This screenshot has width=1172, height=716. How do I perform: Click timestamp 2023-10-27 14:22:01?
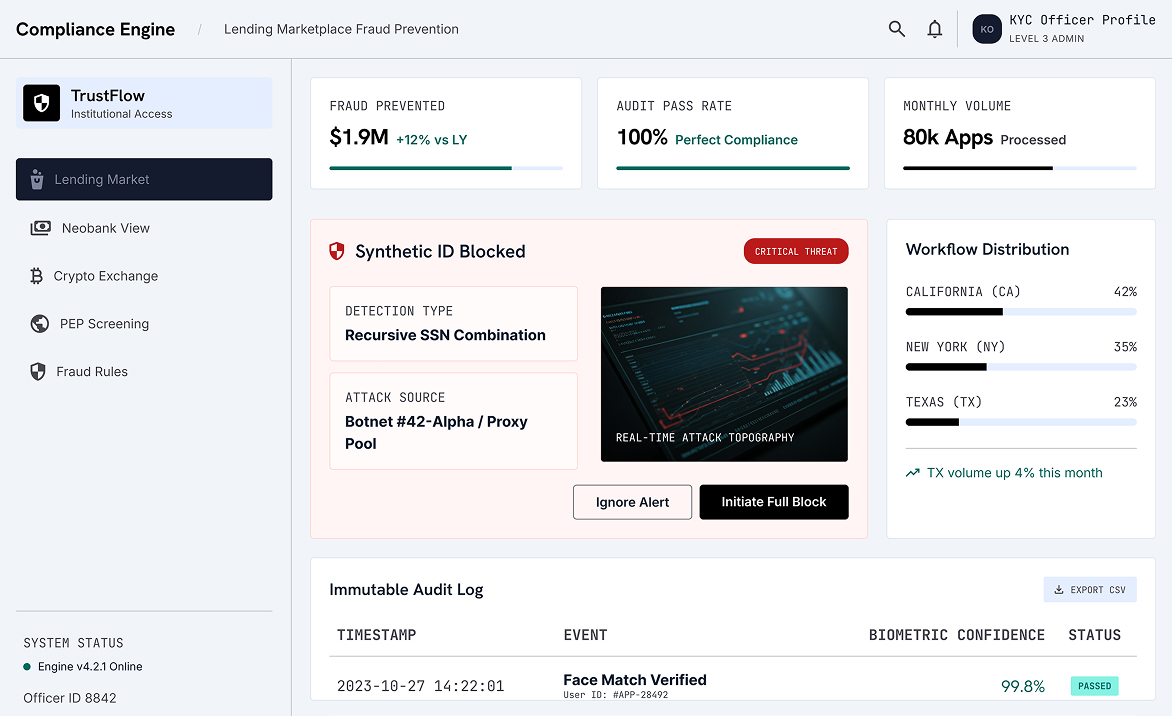tap(420, 686)
